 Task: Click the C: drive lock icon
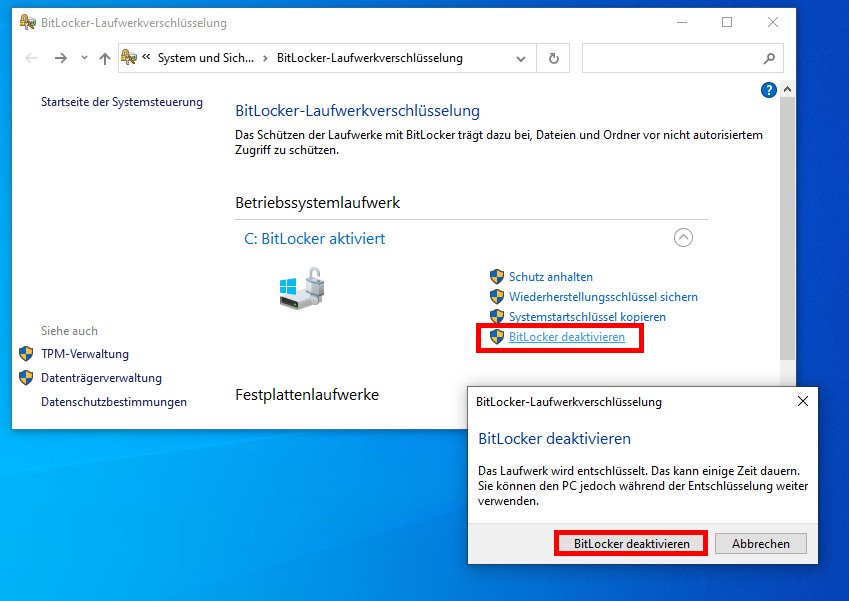(x=302, y=288)
